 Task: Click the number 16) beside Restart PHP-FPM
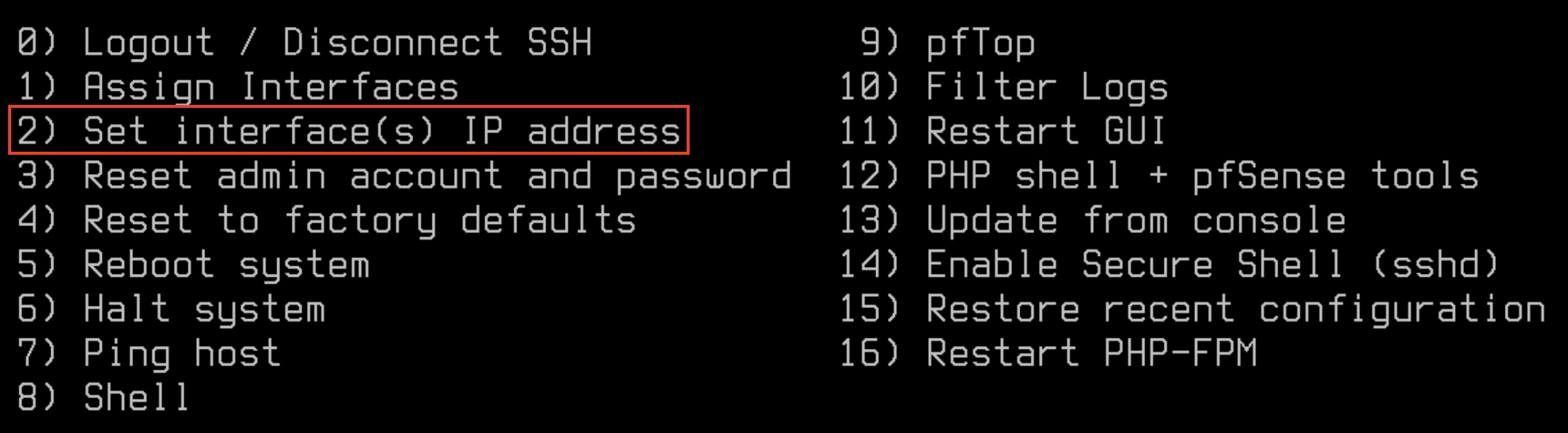click(869, 353)
